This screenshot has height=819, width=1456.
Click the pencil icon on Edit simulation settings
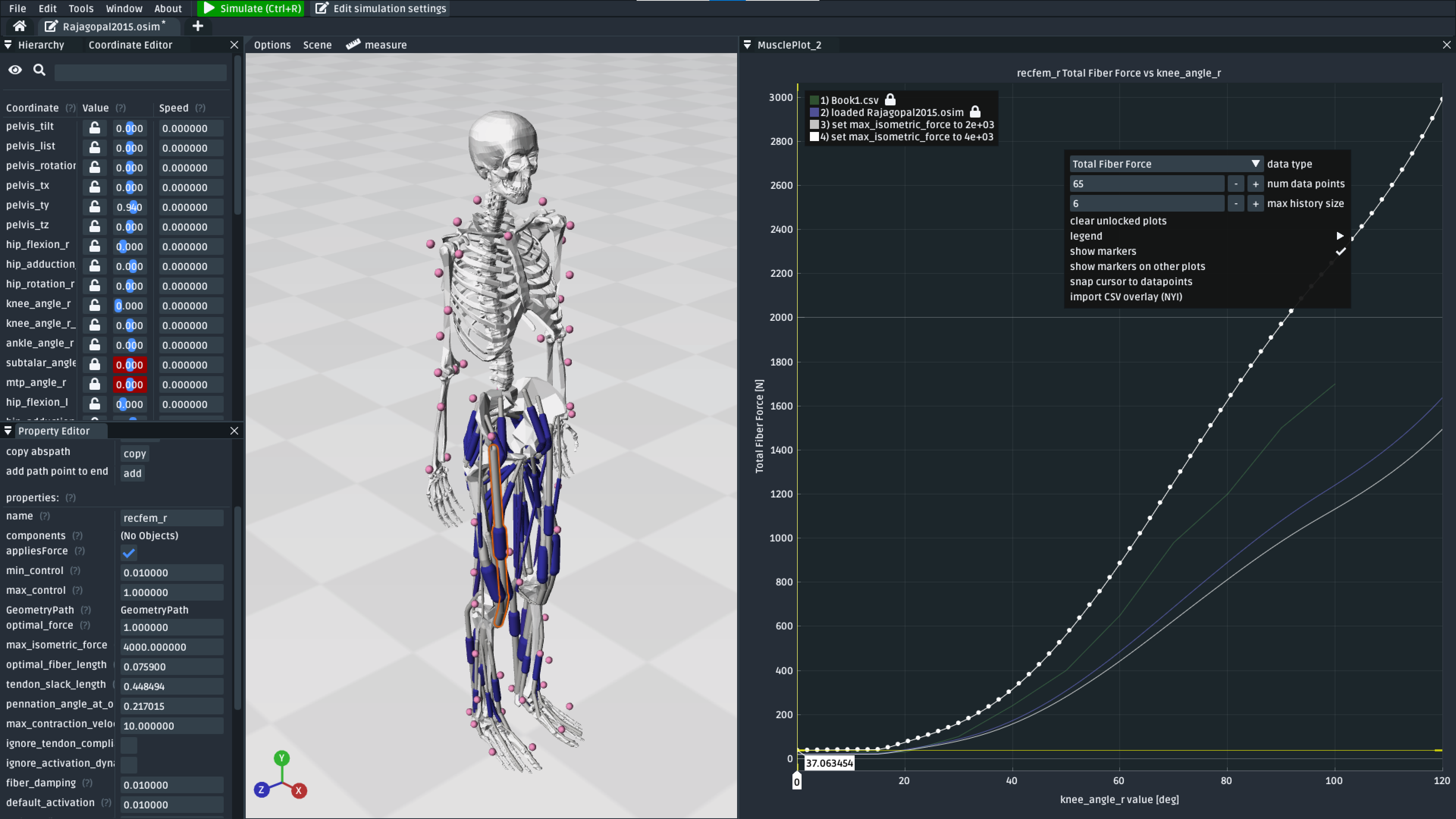point(322,8)
